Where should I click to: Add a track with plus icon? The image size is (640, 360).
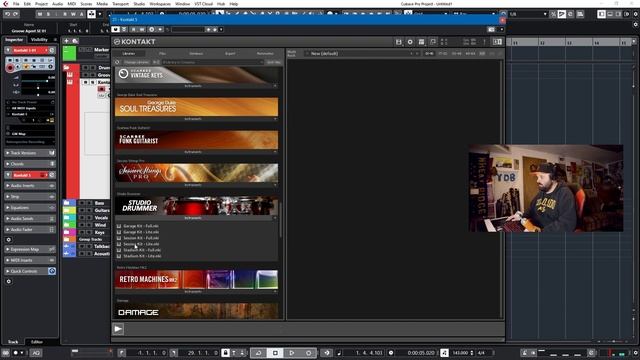click(x=66, y=41)
